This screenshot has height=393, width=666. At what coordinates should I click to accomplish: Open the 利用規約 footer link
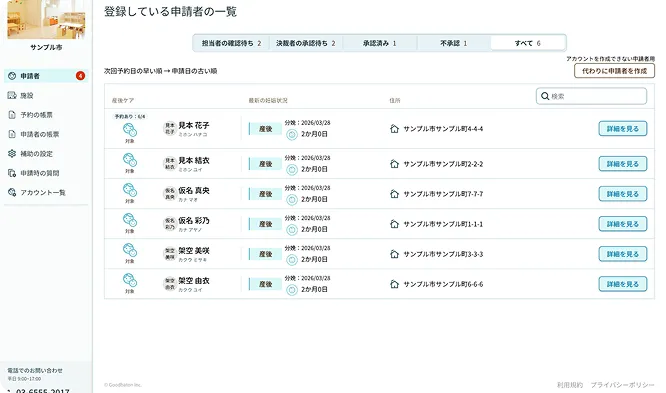(x=570, y=385)
